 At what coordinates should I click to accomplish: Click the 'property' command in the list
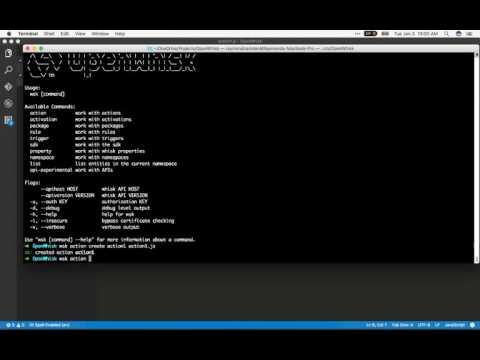click(x=41, y=151)
